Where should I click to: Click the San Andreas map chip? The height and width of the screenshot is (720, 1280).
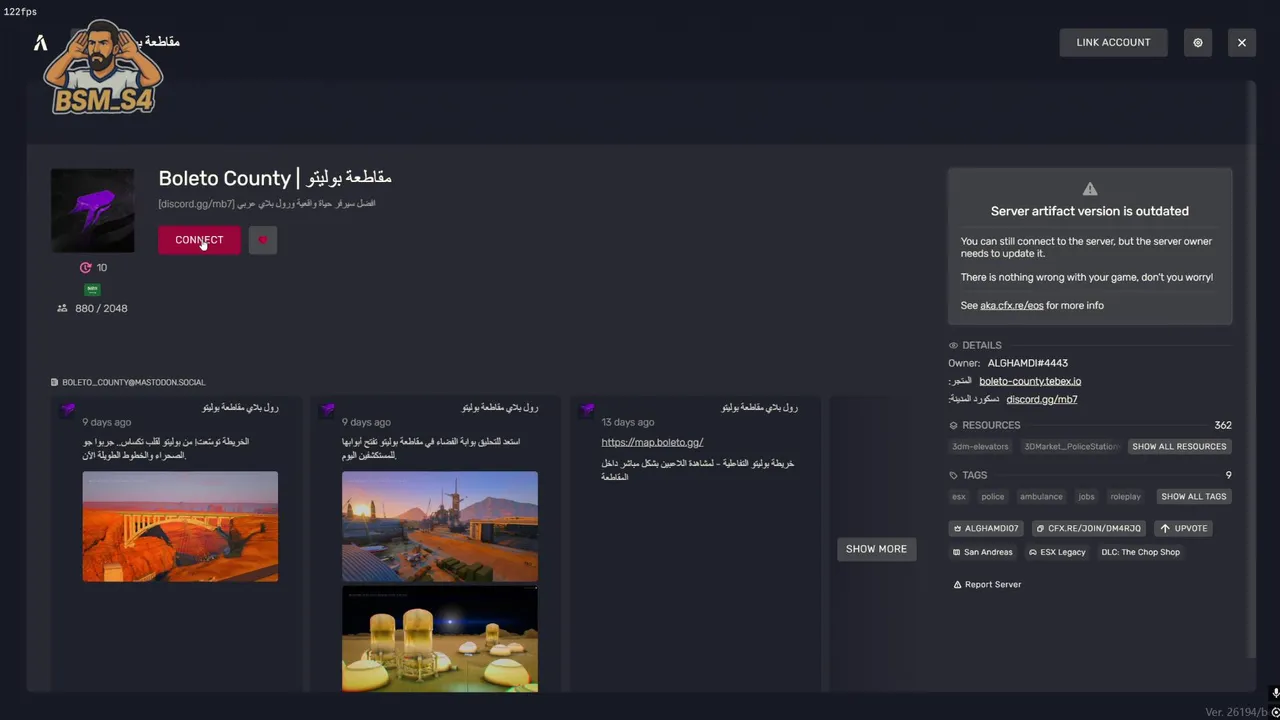pos(983,552)
